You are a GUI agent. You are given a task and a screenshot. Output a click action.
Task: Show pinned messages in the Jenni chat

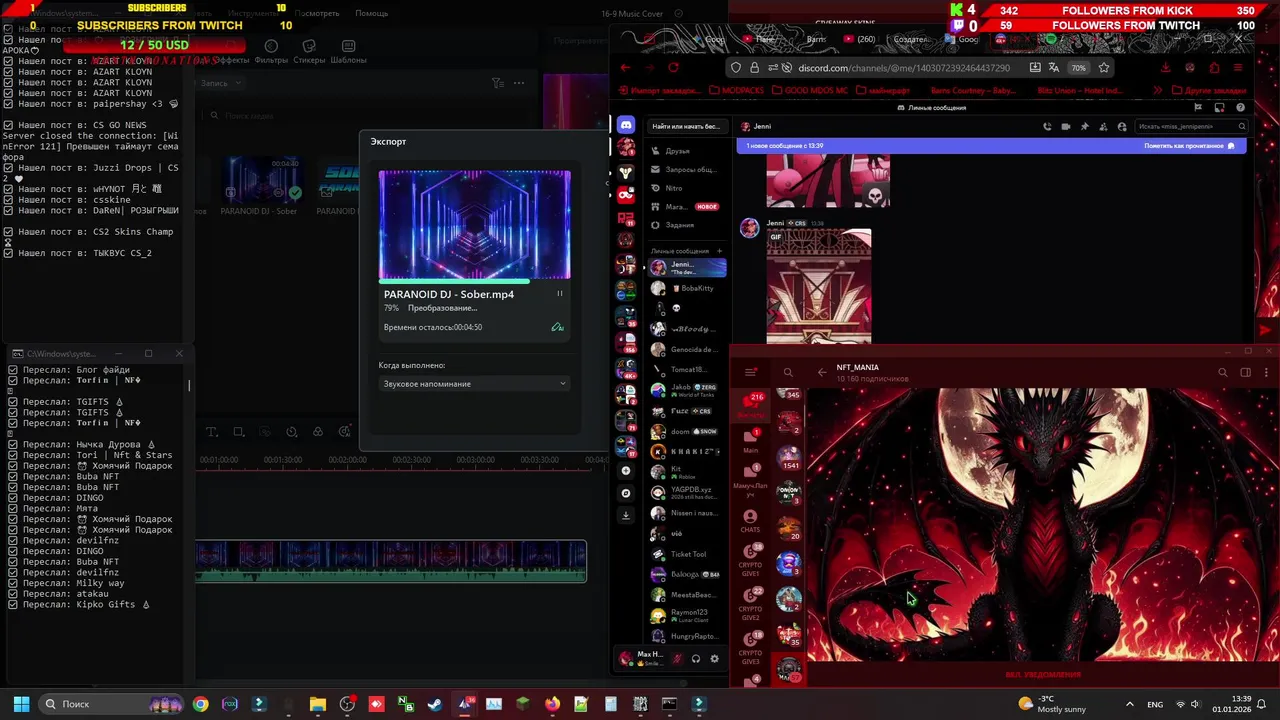[1084, 127]
